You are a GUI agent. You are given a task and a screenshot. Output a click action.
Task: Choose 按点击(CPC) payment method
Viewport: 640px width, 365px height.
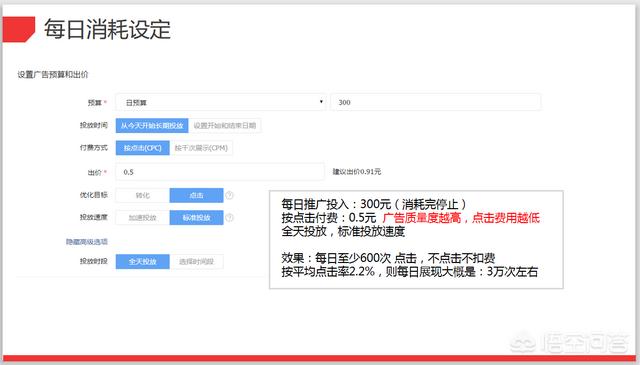click(x=142, y=148)
